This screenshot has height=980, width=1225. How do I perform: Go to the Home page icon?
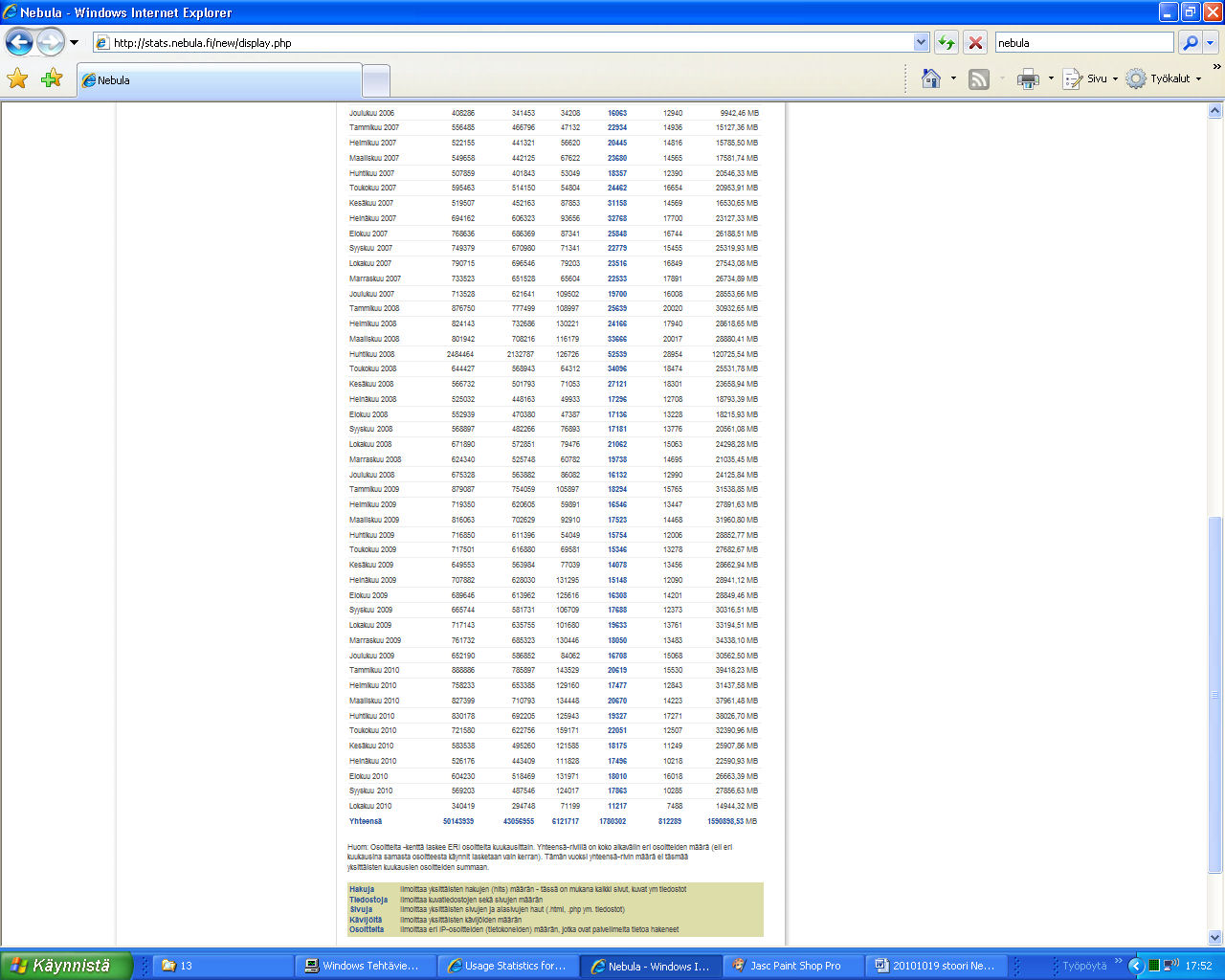930,78
